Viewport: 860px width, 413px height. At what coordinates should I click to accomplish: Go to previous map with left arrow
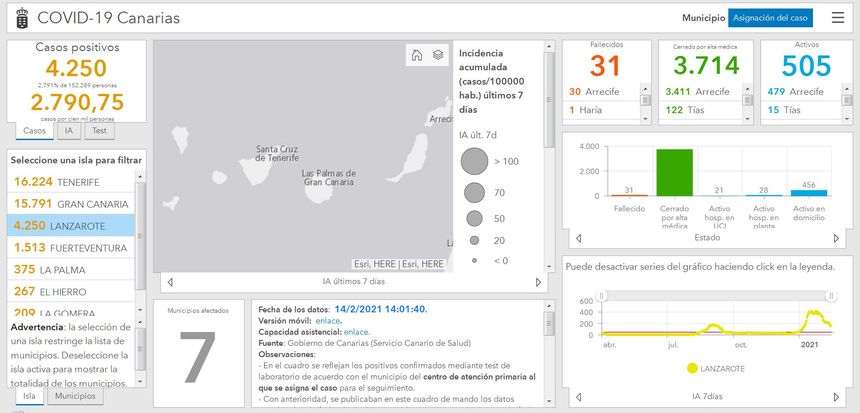coord(169,282)
